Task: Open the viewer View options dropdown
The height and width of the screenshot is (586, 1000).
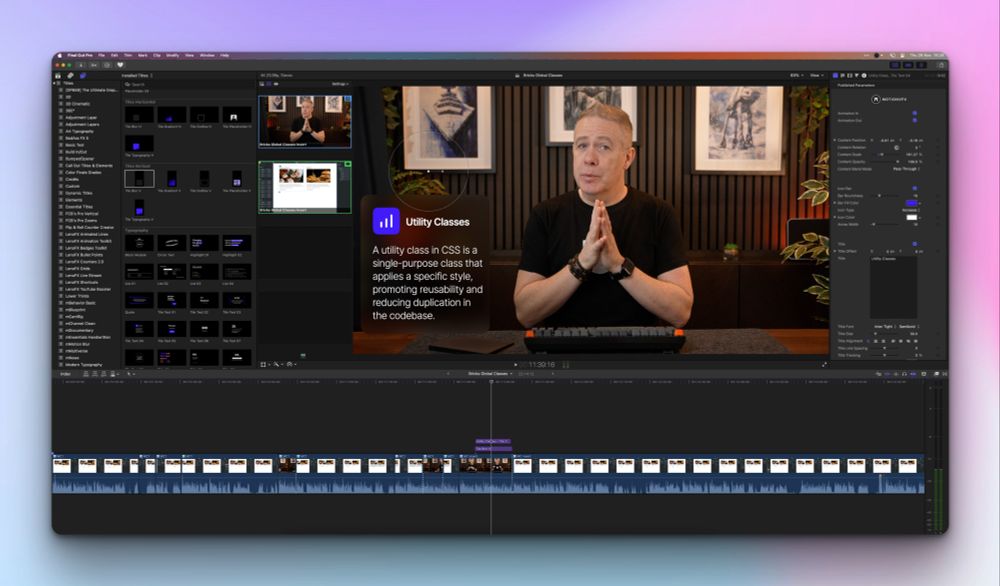Action: pyautogui.click(x=817, y=75)
